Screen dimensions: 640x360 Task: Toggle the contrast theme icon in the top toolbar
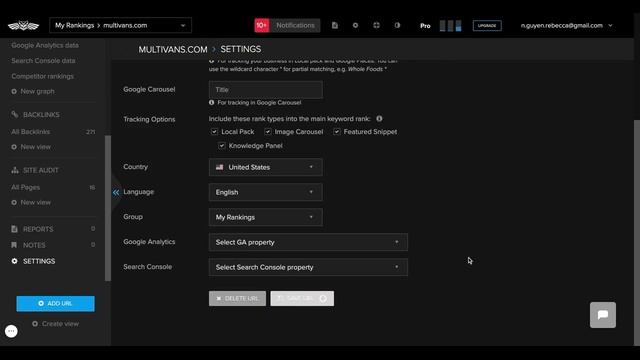click(397, 25)
